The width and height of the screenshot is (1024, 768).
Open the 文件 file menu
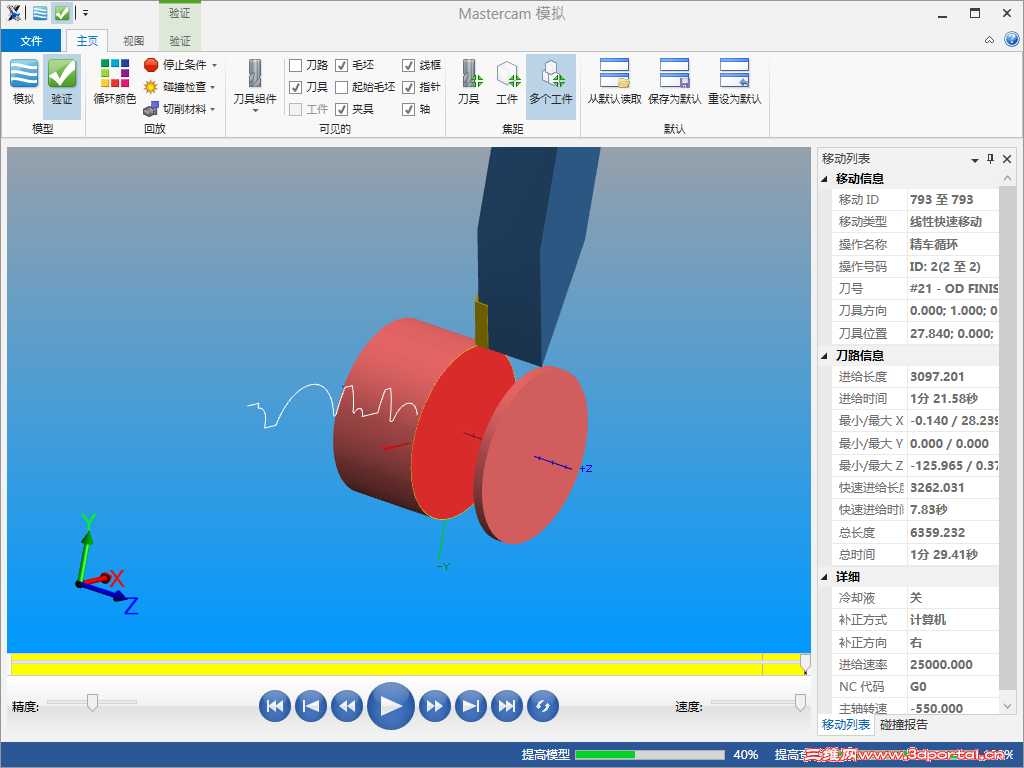pyautogui.click(x=31, y=40)
